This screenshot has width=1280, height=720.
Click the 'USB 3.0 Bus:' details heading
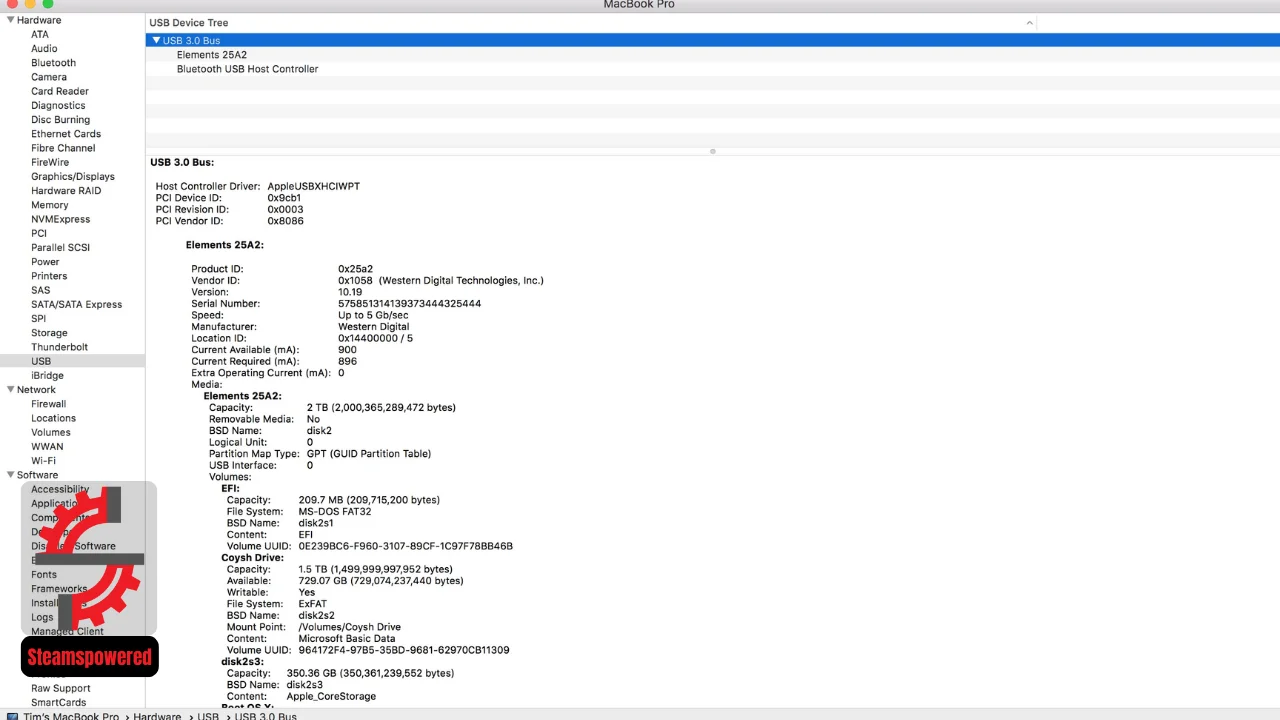coord(182,162)
